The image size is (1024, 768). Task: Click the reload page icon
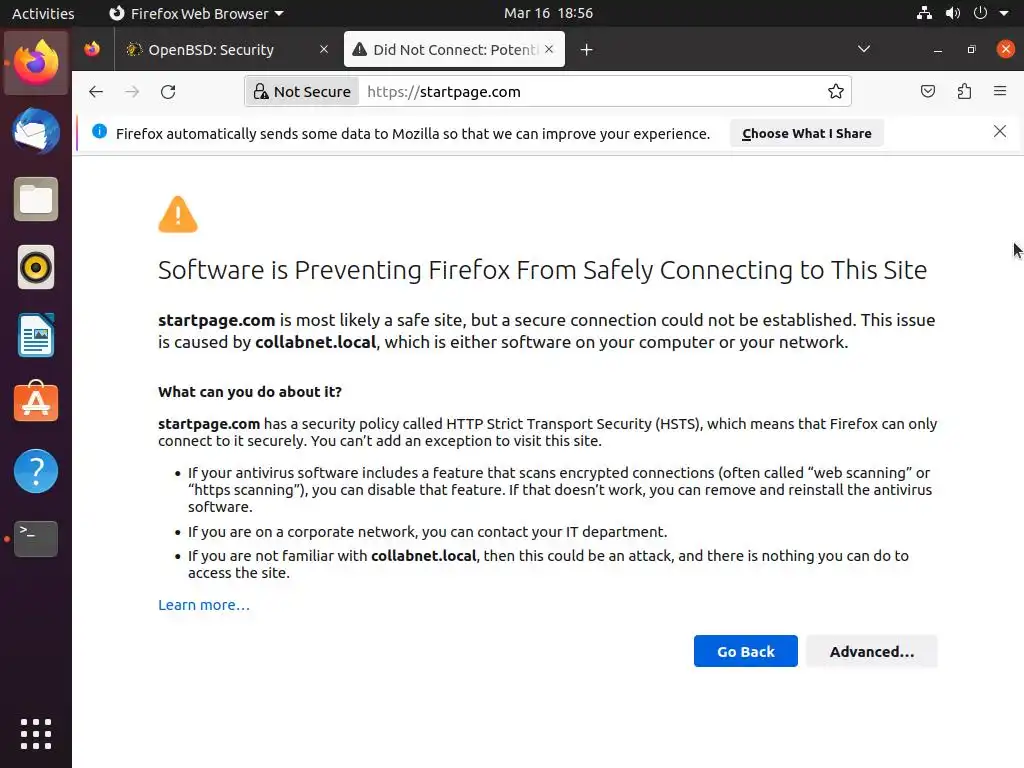tap(168, 91)
